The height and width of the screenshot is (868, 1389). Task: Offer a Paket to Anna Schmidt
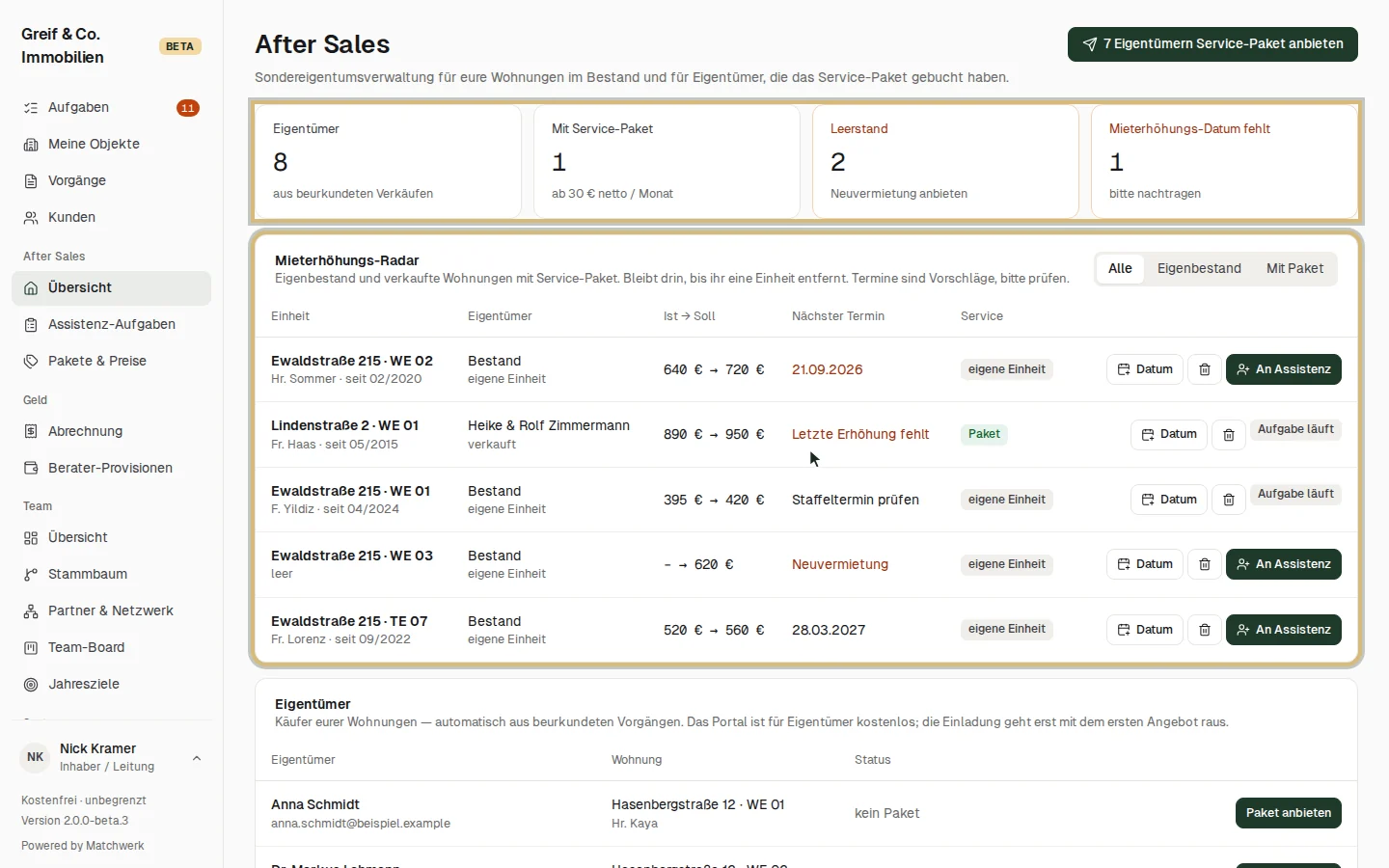pos(1289,813)
